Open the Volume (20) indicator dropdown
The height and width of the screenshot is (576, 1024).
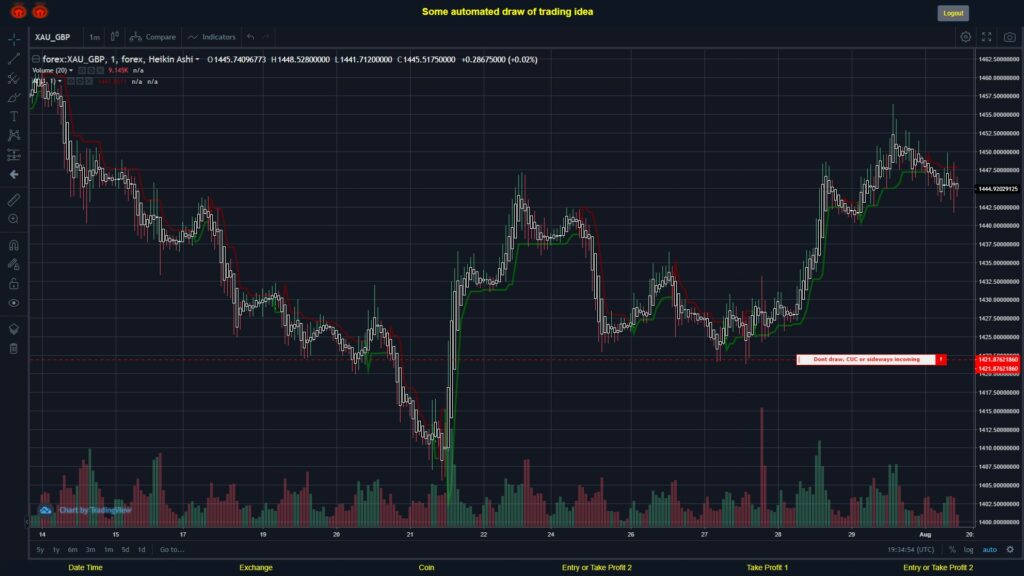click(x=71, y=71)
